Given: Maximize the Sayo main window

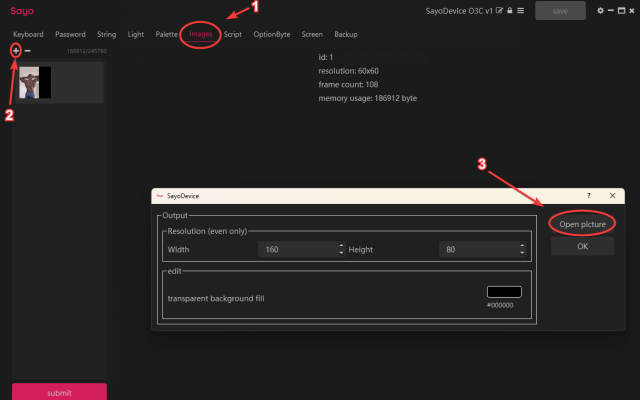Looking at the screenshot, I should pos(621,11).
